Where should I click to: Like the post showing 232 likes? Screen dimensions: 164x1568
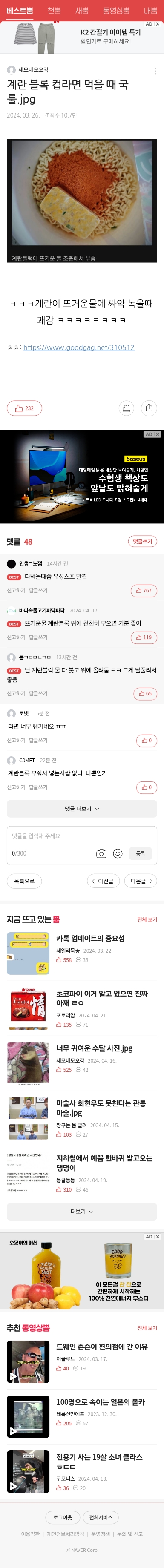pyautogui.click(x=24, y=408)
